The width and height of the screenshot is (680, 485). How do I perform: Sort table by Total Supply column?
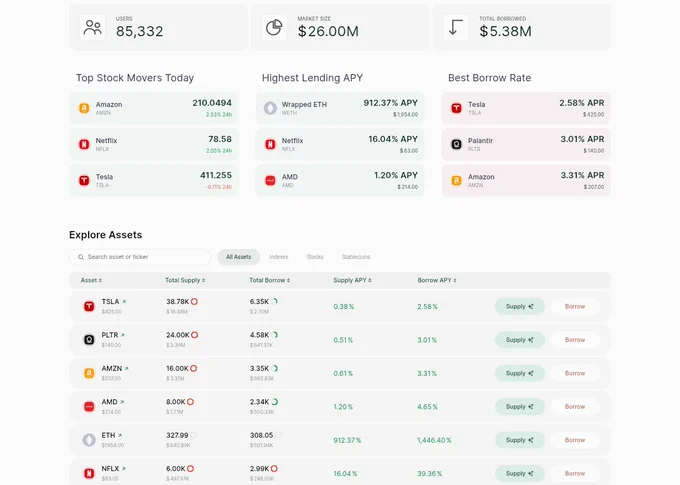coord(185,280)
